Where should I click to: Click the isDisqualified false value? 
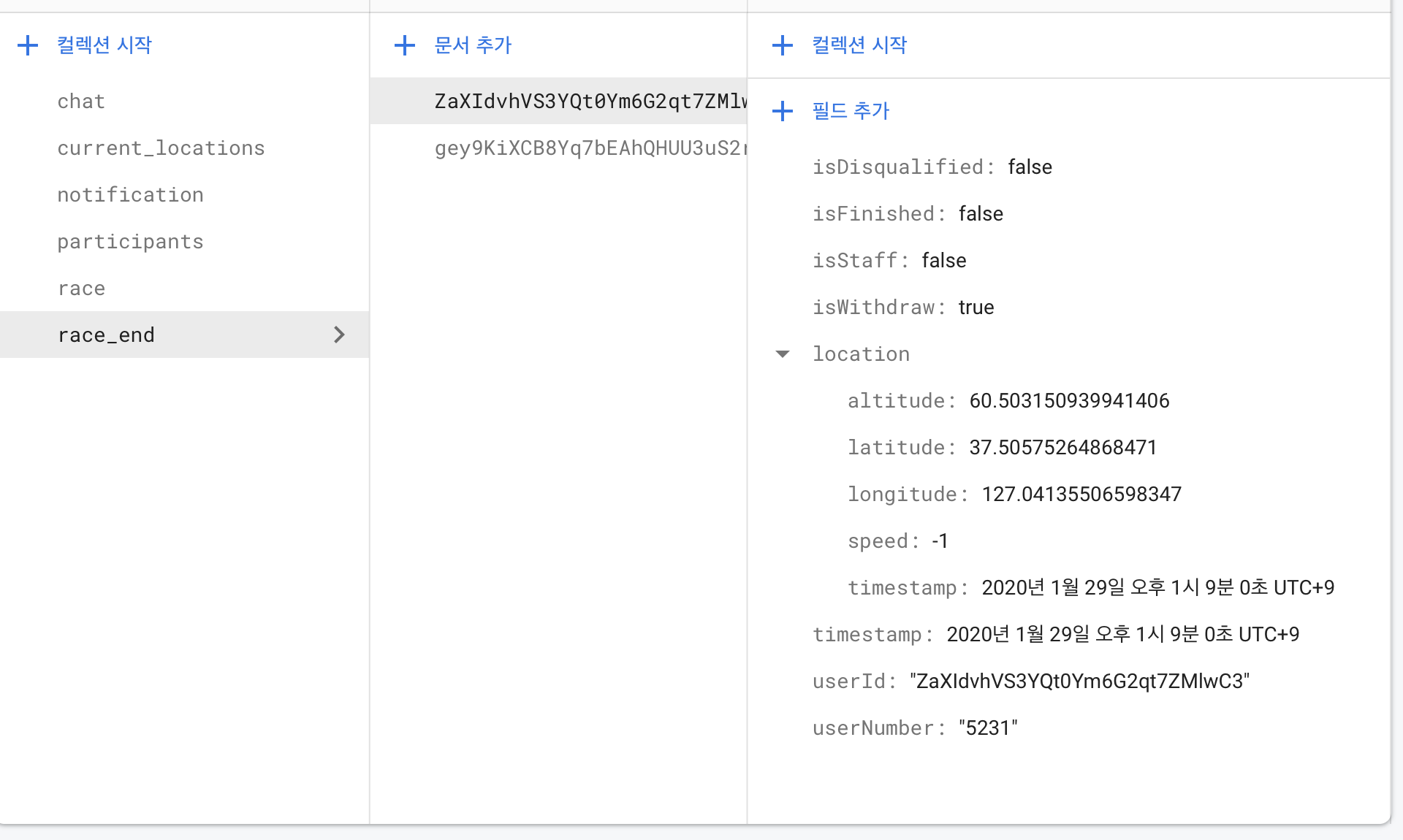1030,167
